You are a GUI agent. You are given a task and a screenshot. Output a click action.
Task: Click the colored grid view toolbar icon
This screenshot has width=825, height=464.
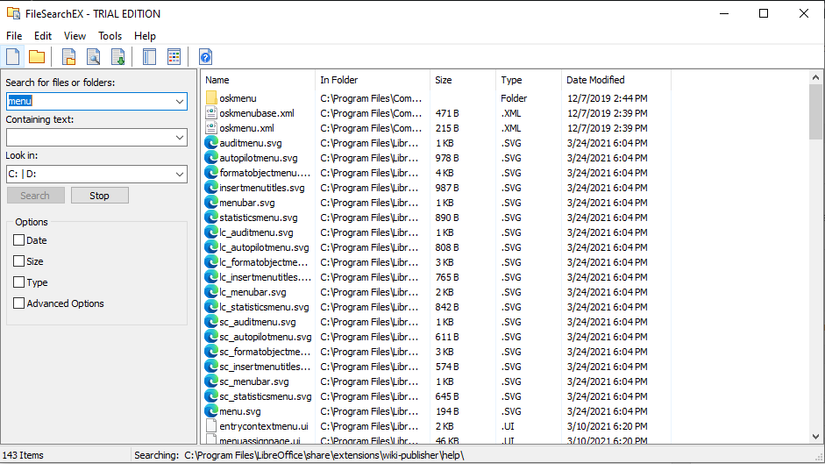(x=174, y=56)
